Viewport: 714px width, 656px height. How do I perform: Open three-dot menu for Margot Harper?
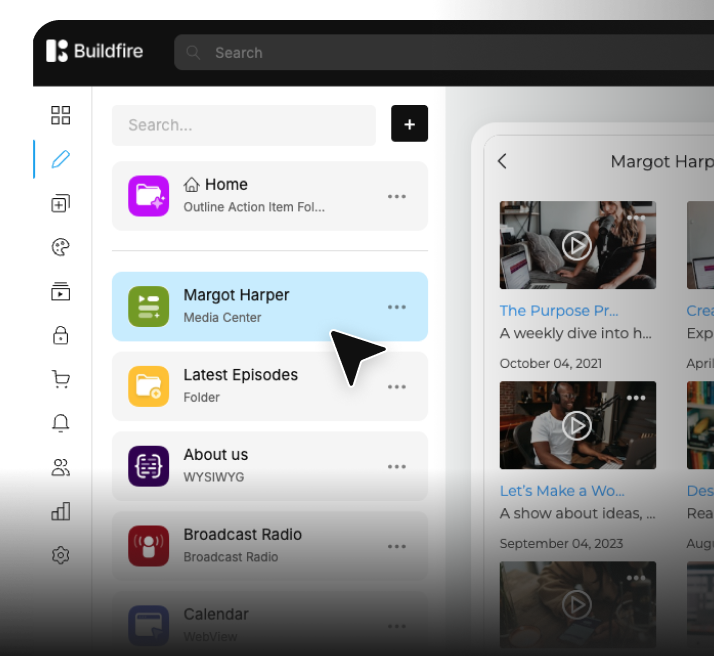[397, 307]
